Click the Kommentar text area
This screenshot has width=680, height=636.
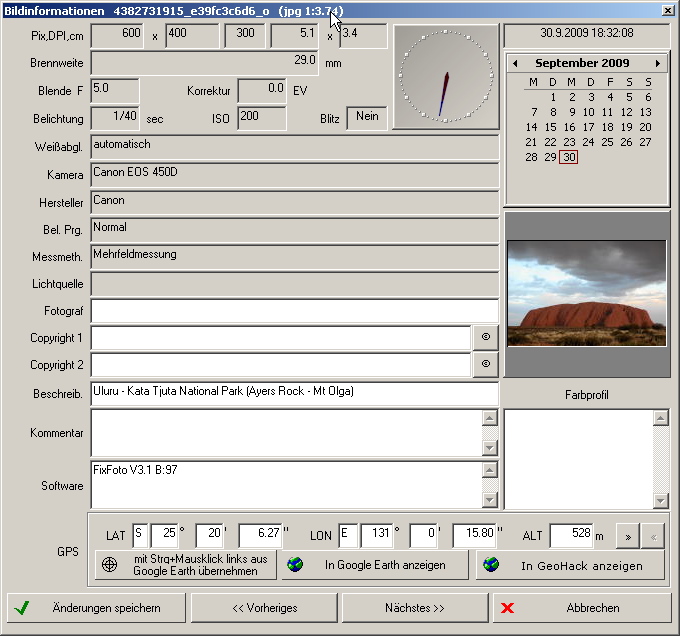coord(286,433)
